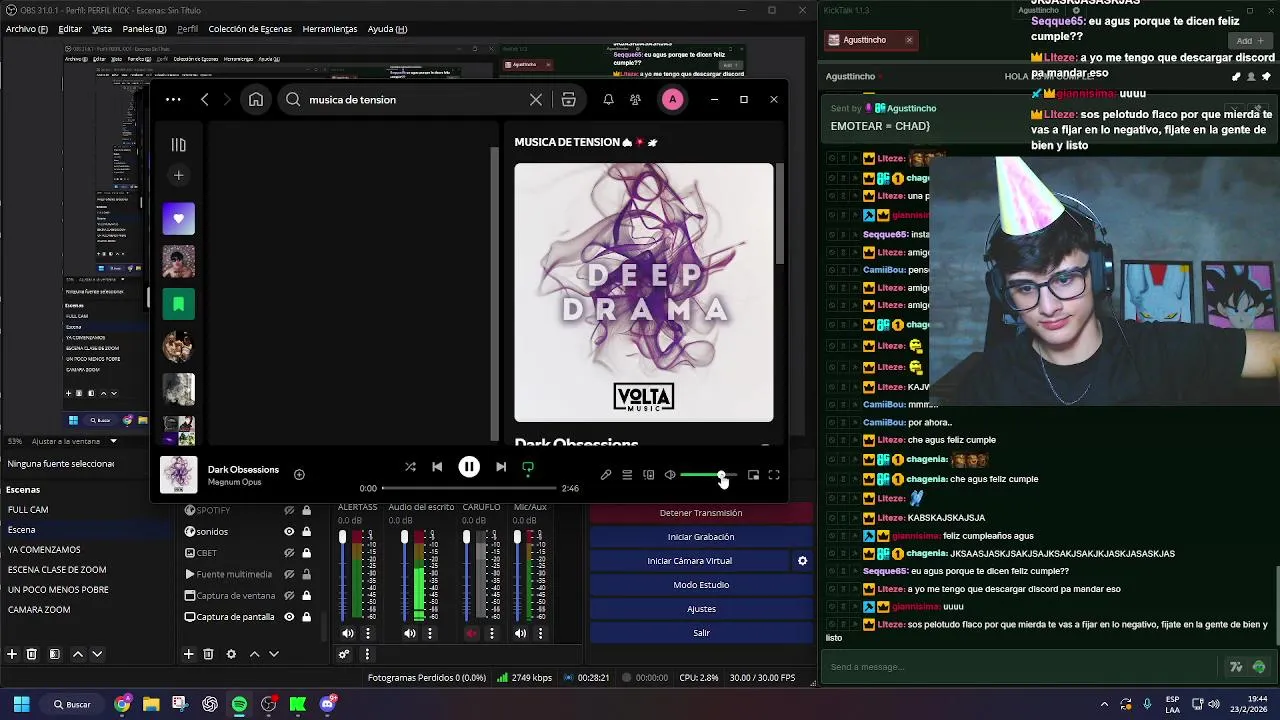The width and height of the screenshot is (1280, 720).
Task: Open OBS Herramientas menu
Action: tap(330, 29)
